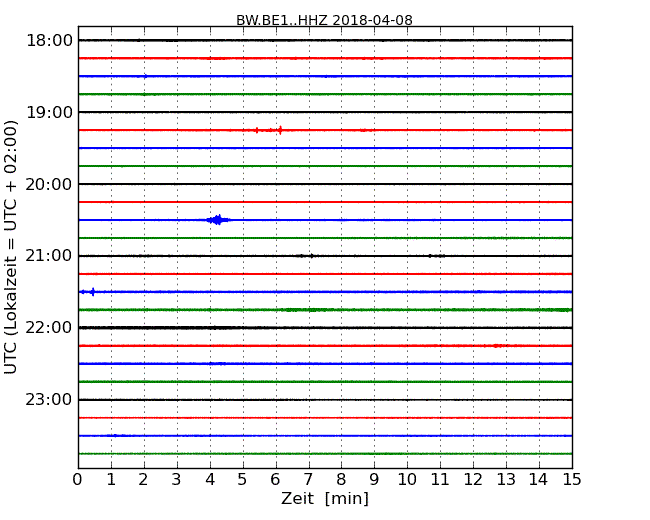
Task: Click x-axis tick label 12
Action: (x=473, y=480)
